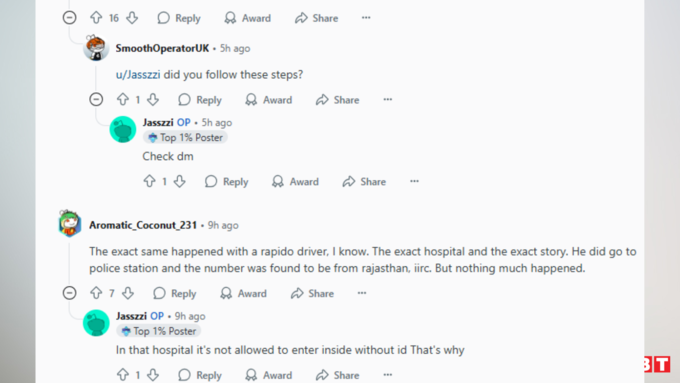Award the hospital id reply by Jasszzi

point(269,375)
